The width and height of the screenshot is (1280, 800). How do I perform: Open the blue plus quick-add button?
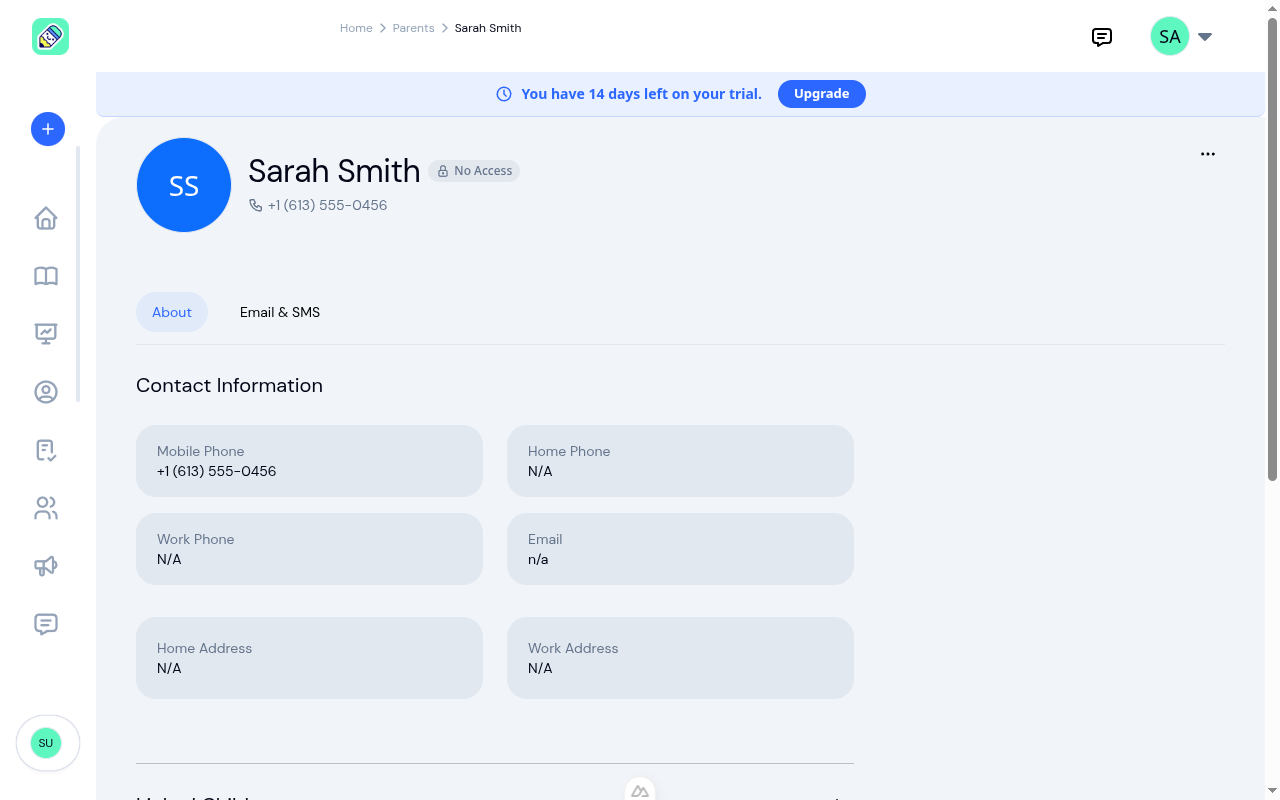(x=48, y=129)
